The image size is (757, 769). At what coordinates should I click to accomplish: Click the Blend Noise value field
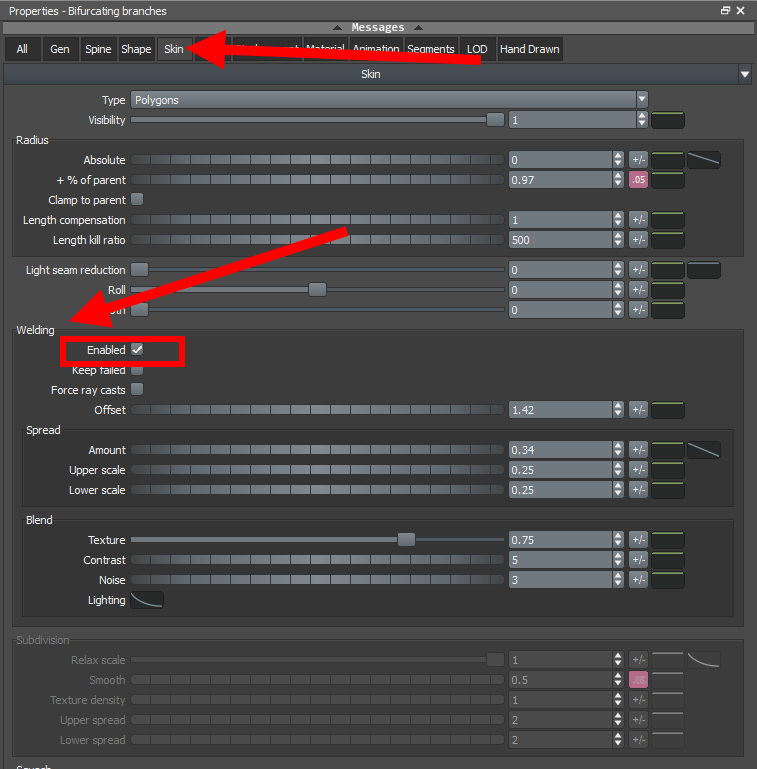(560, 580)
